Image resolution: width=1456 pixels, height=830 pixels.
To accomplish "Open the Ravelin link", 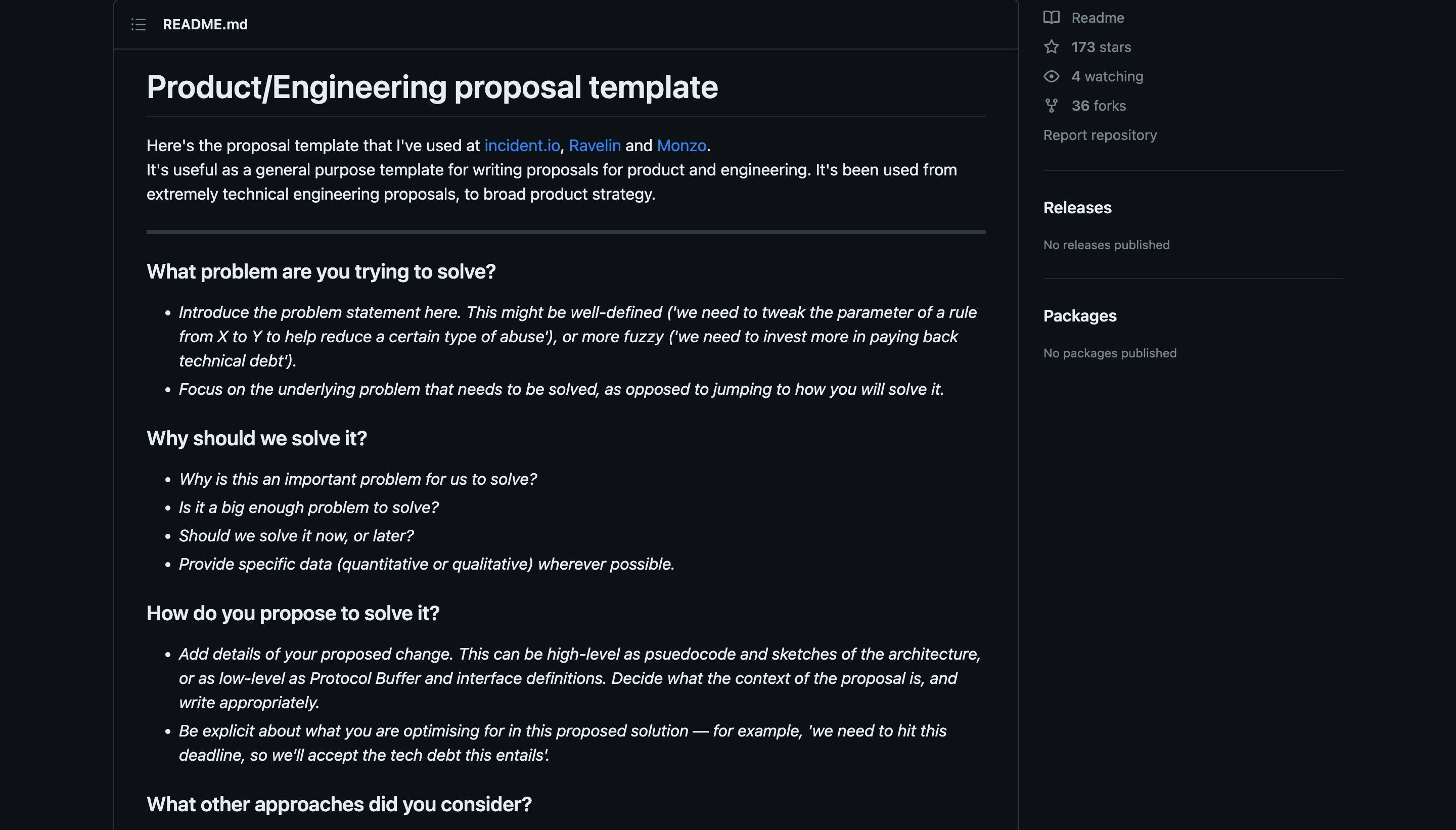I will 596,146.
